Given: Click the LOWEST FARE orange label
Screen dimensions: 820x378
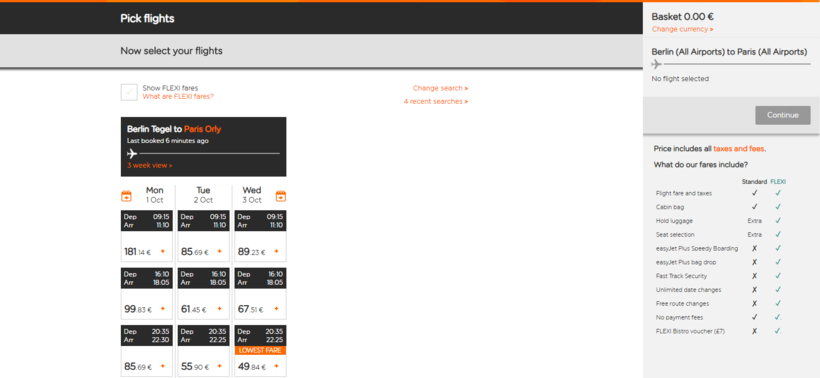Looking at the screenshot, I should pos(260,350).
